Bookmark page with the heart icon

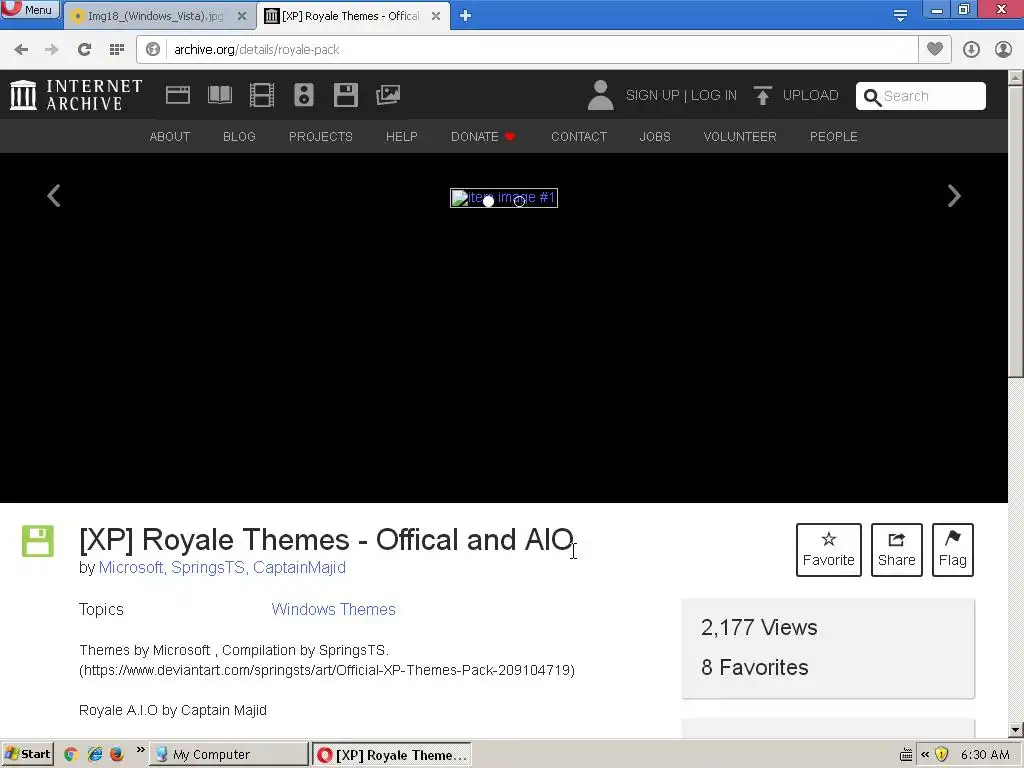click(935, 49)
